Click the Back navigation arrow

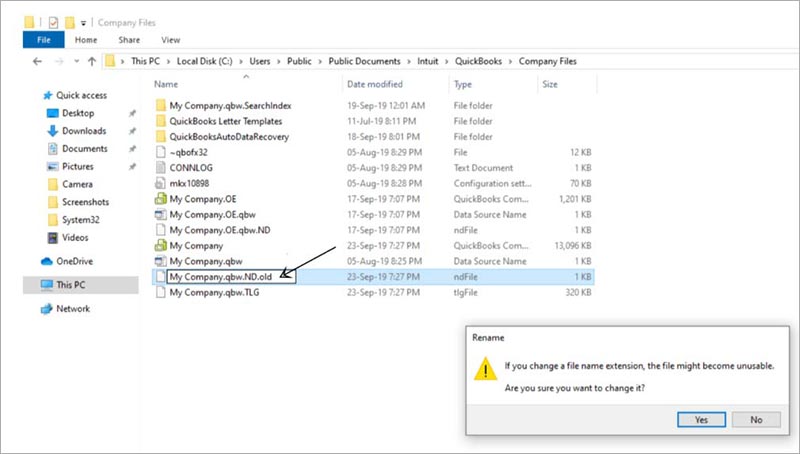click(37, 61)
